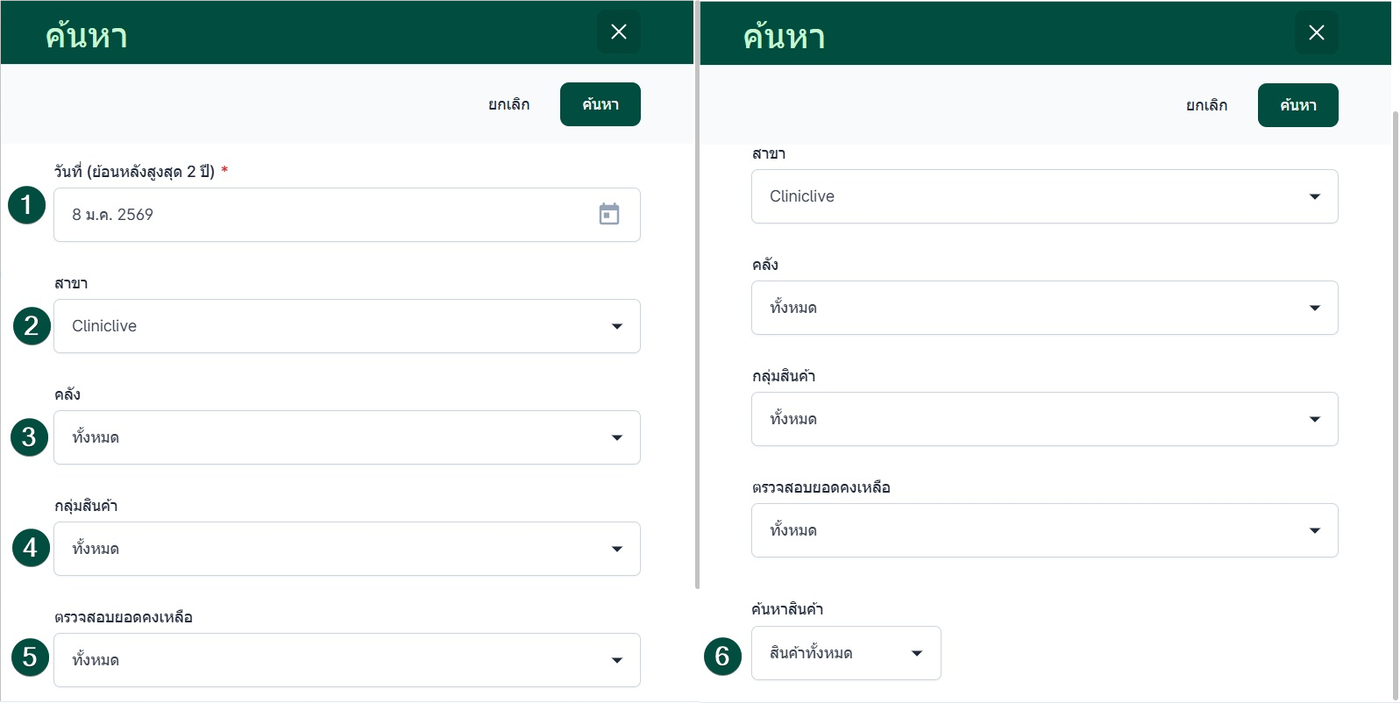
Task: Expand the กลุ่มสินค้า dropdown in right panel
Action: point(1045,419)
